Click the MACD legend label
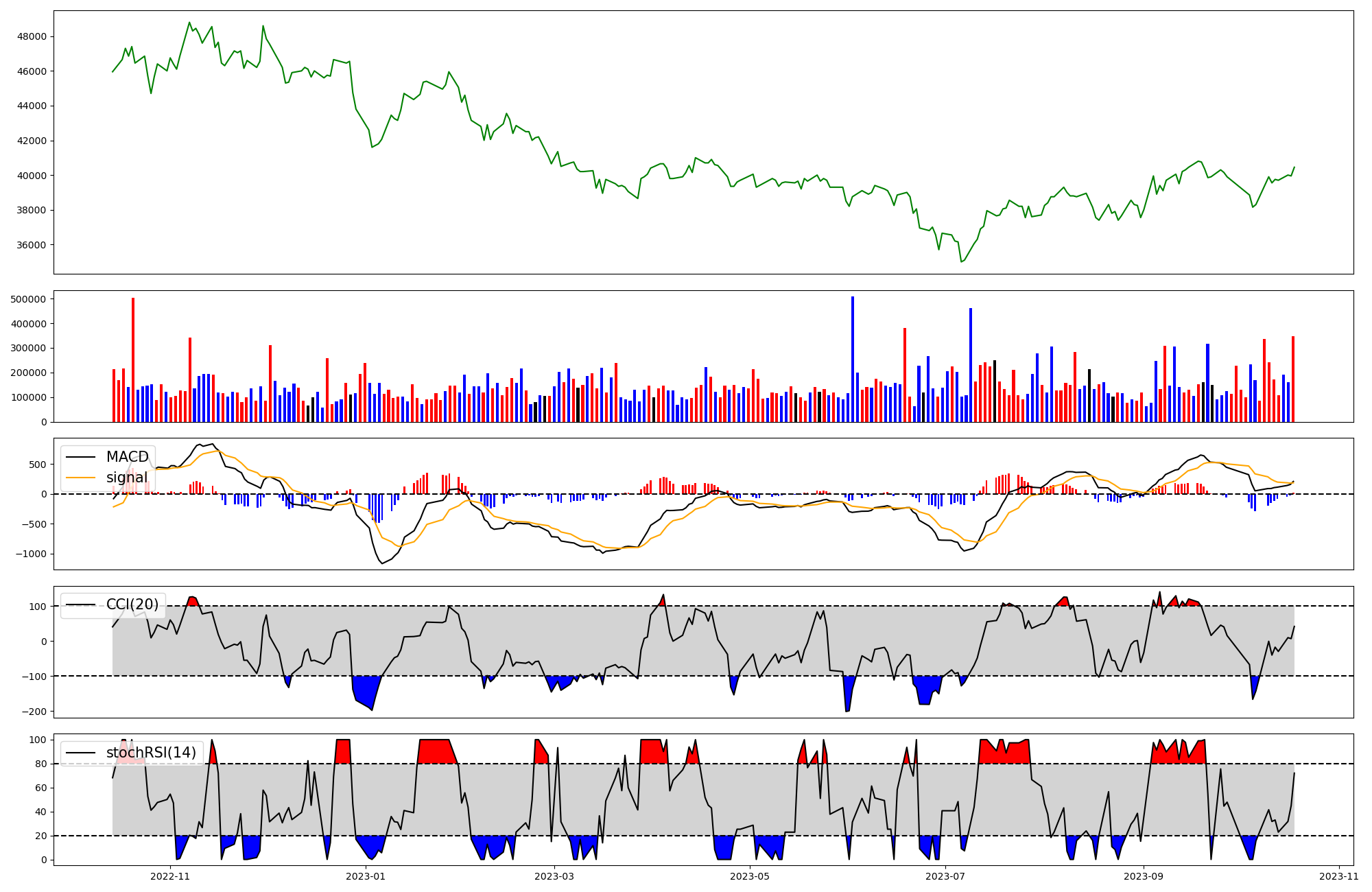1372x892 pixels. pos(127,457)
